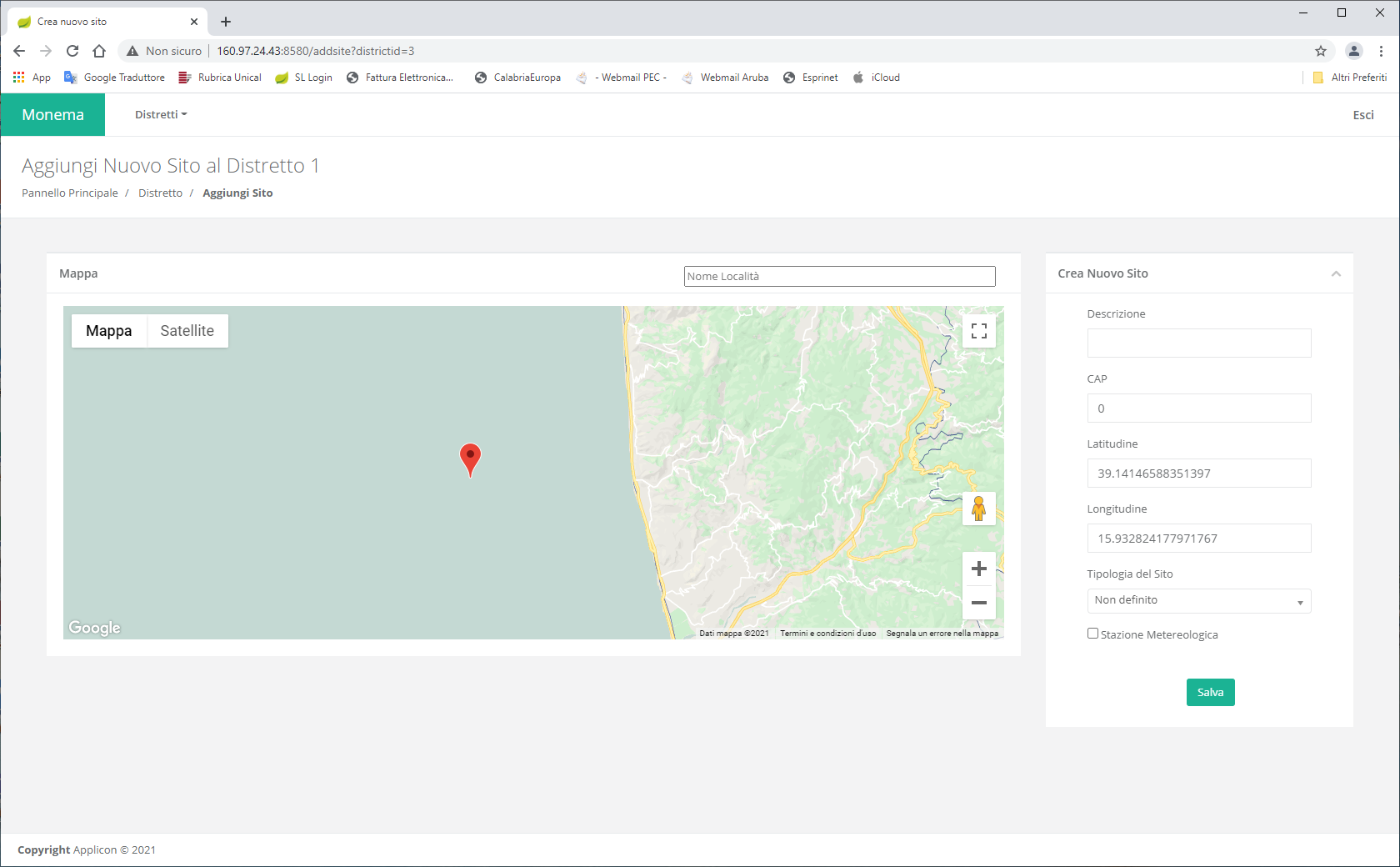Enable the Stazione Metereologica checkbox
The width and height of the screenshot is (1400, 867).
(x=1092, y=634)
